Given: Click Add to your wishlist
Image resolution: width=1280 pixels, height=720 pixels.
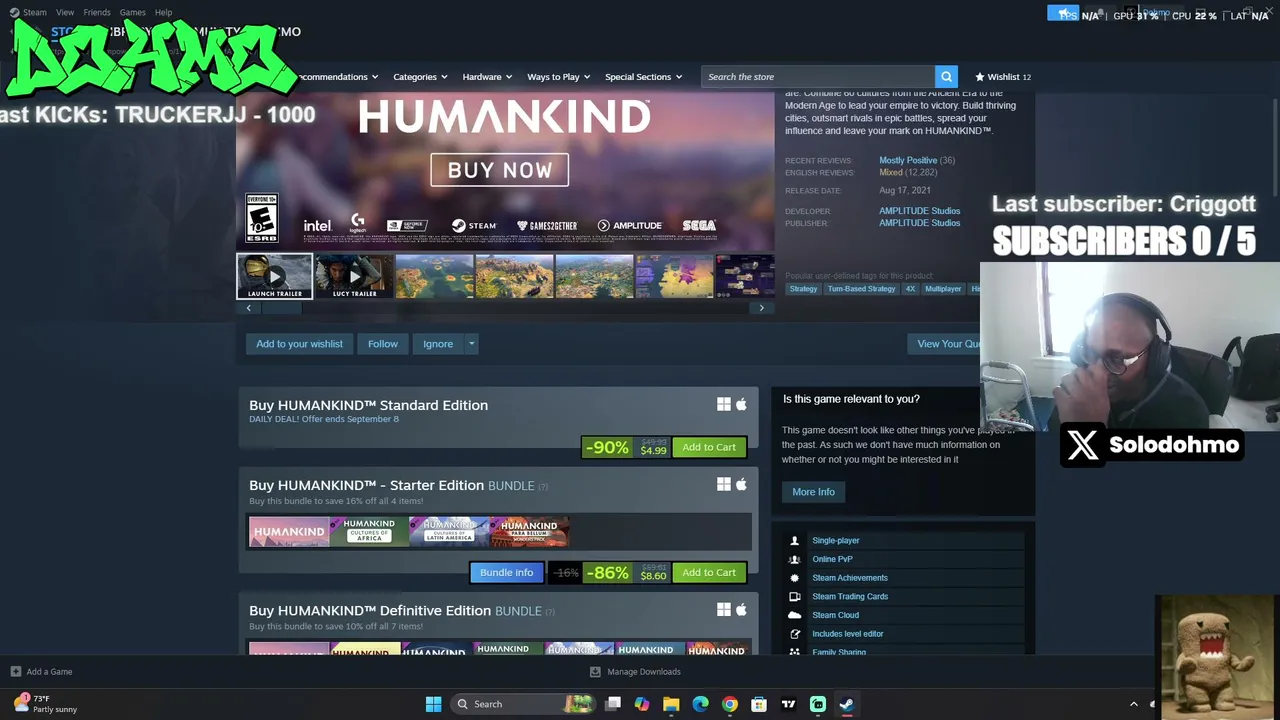Looking at the screenshot, I should 299,344.
